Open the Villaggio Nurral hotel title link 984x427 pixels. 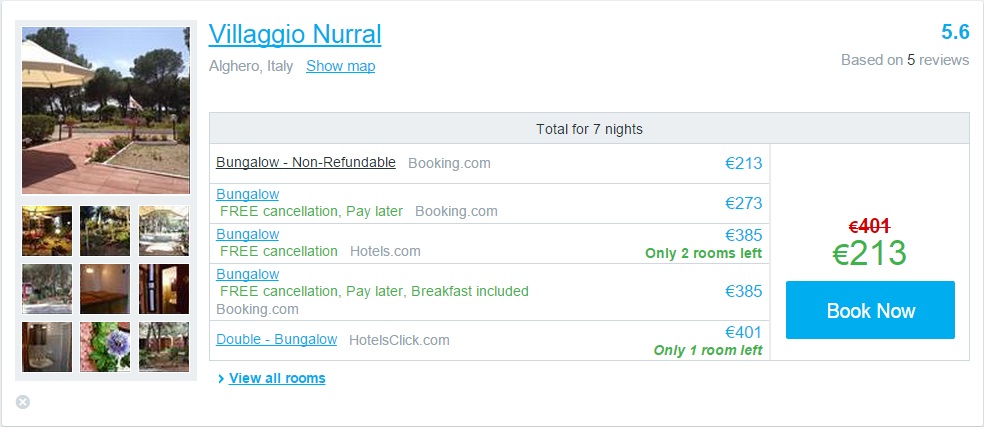[x=295, y=34]
